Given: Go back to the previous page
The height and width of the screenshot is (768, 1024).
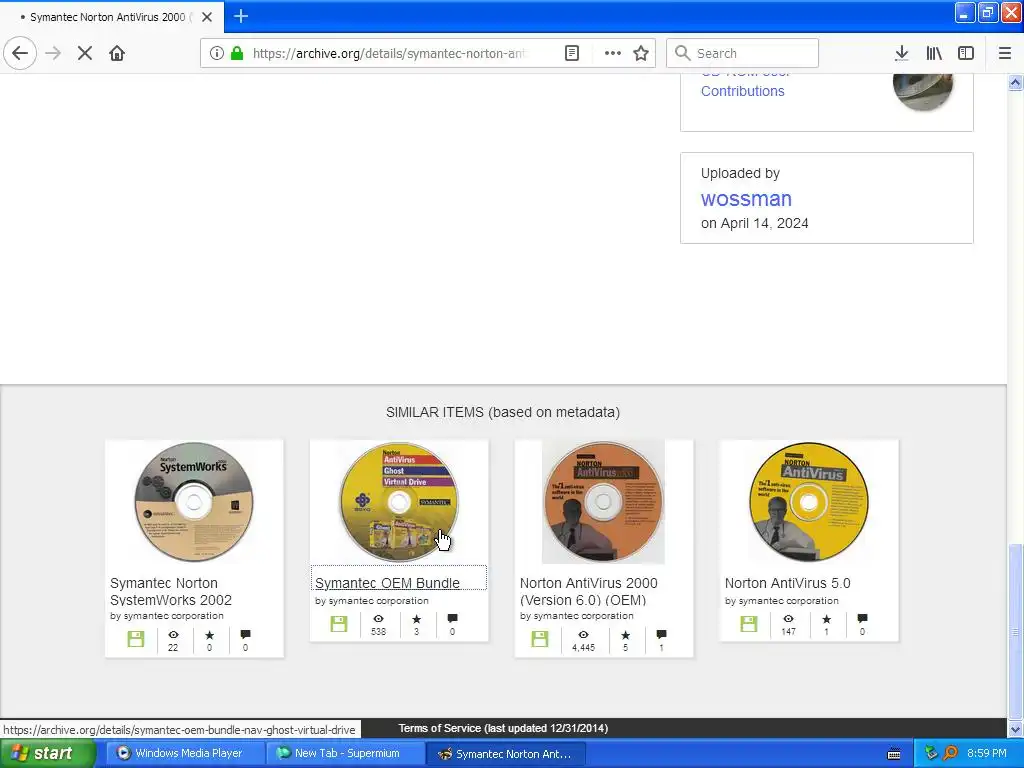Looking at the screenshot, I should [20, 53].
